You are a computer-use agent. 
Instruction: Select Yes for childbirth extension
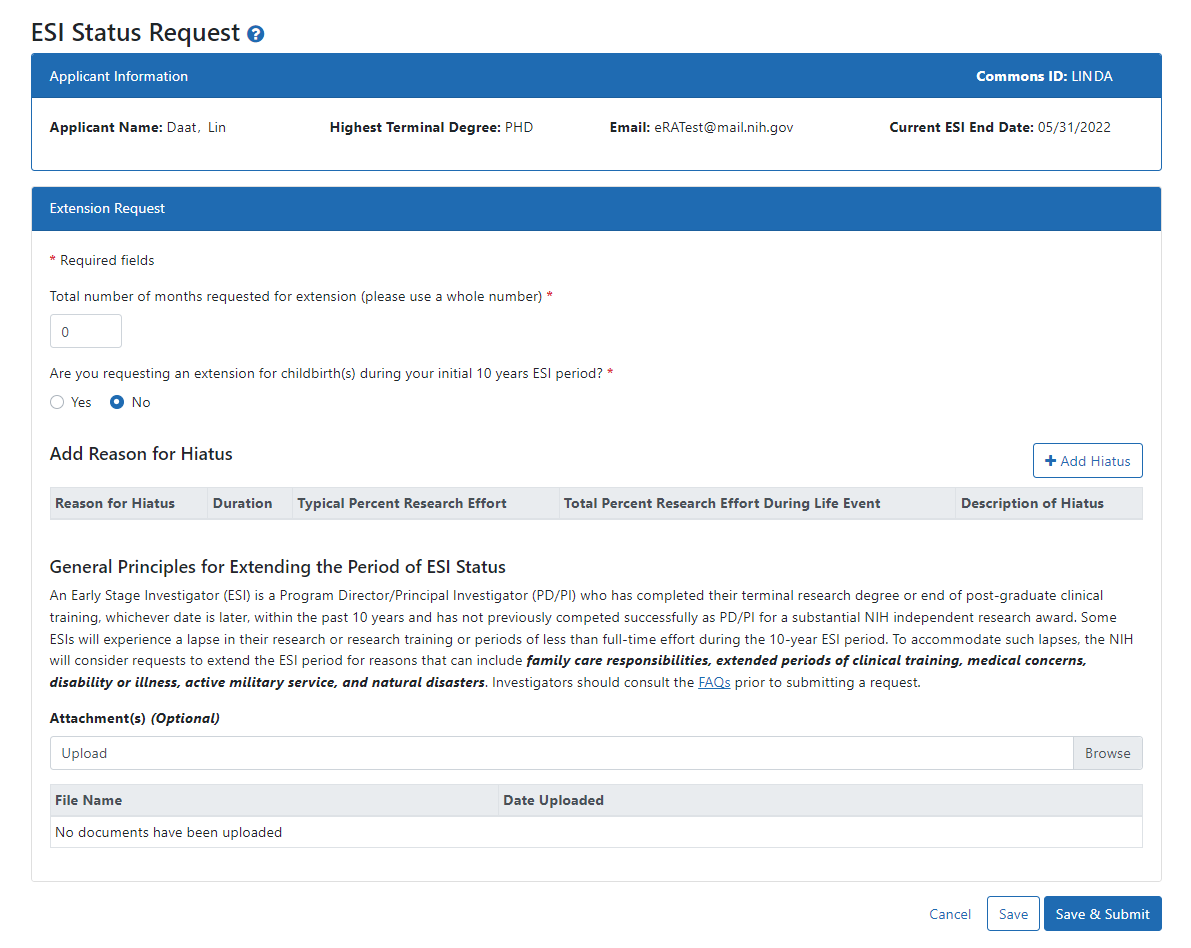click(57, 403)
